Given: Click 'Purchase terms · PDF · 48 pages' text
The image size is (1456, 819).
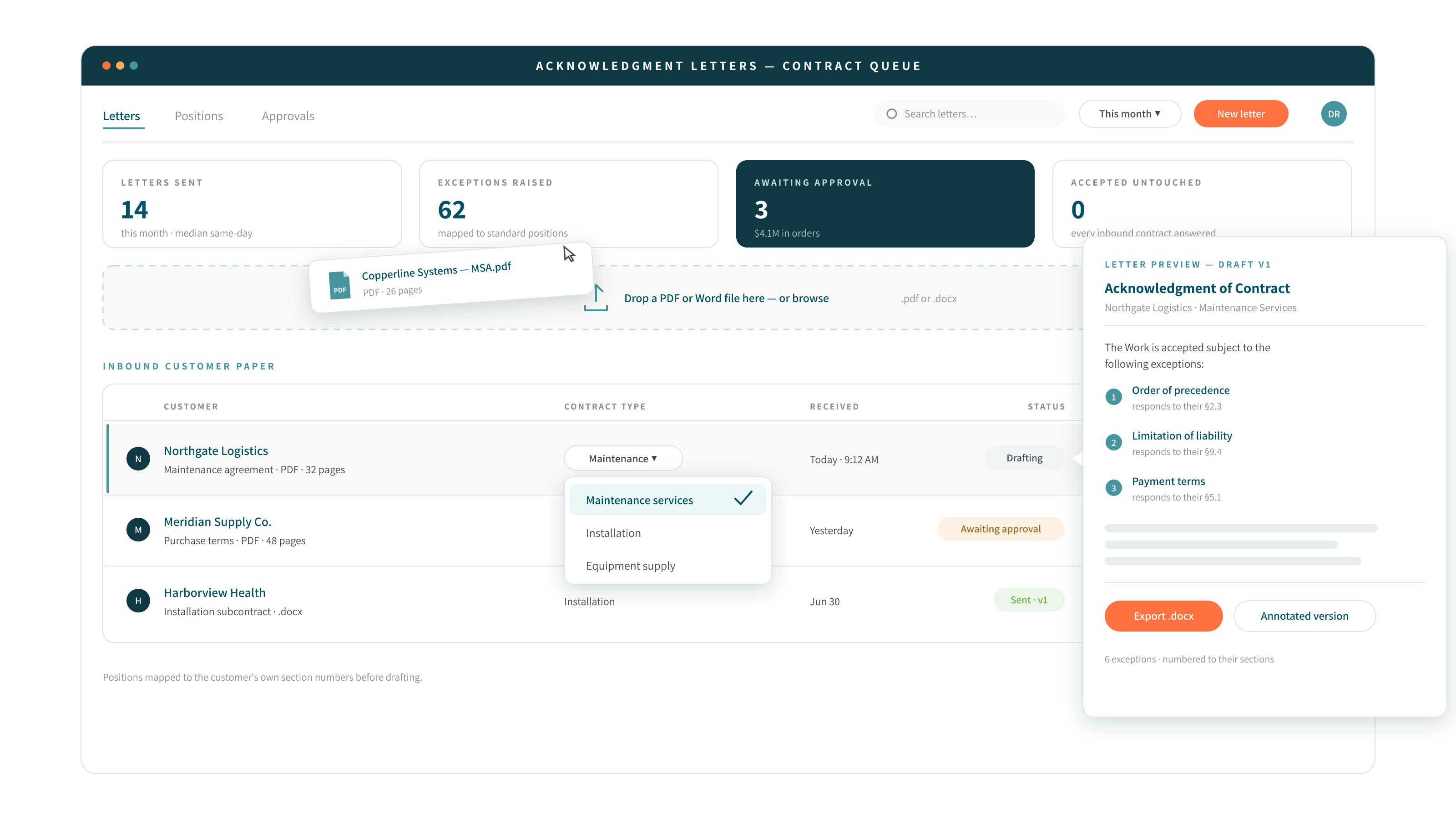Looking at the screenshot, I should [235, 541].
